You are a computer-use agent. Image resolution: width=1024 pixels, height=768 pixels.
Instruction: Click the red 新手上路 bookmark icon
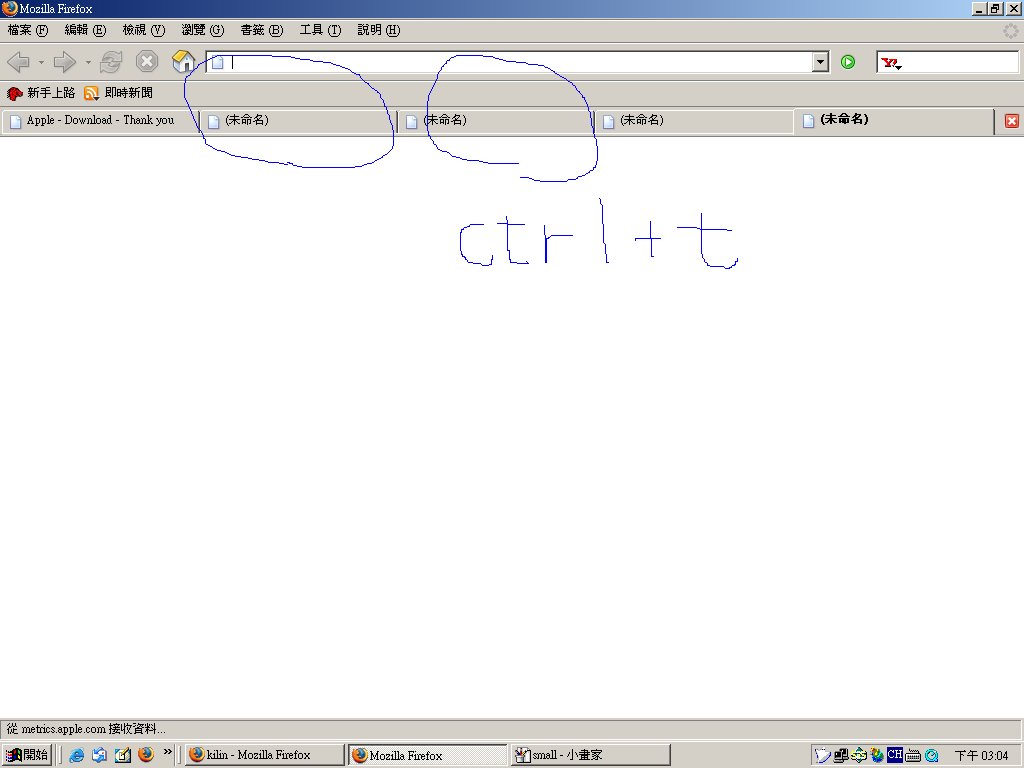(x=14, y=93)
